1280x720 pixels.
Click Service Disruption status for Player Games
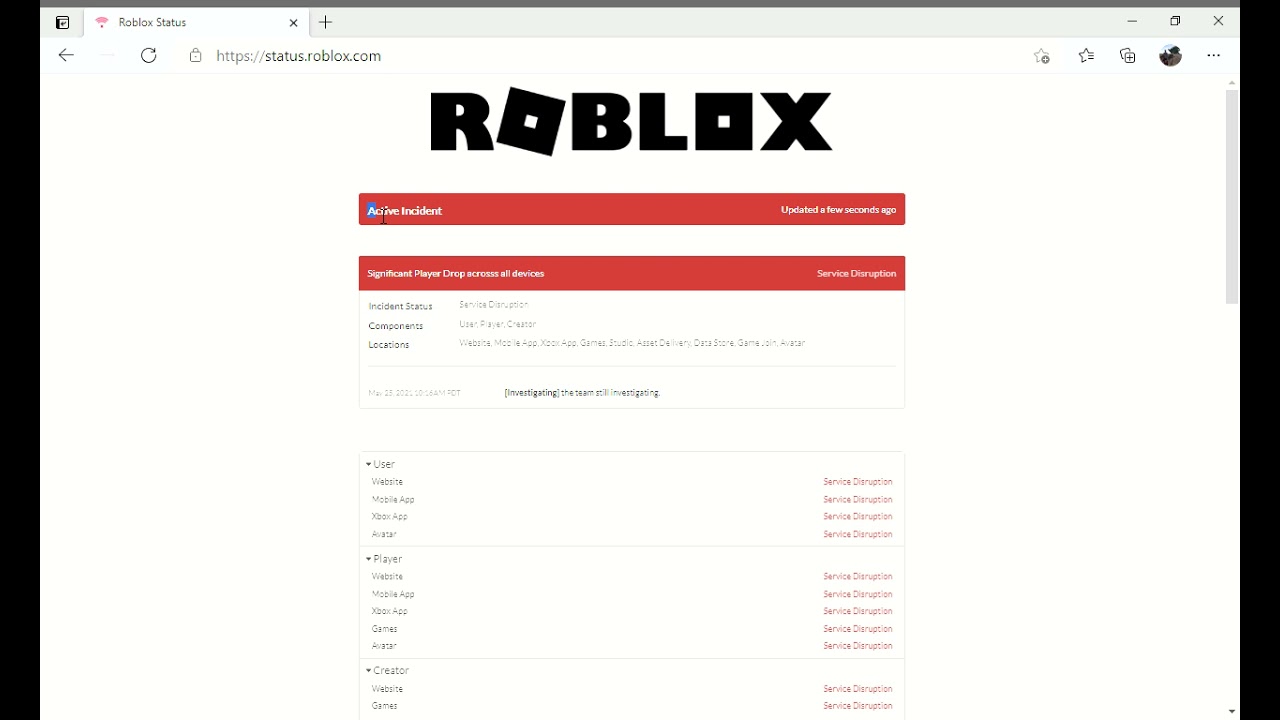(x=858, y=629)
